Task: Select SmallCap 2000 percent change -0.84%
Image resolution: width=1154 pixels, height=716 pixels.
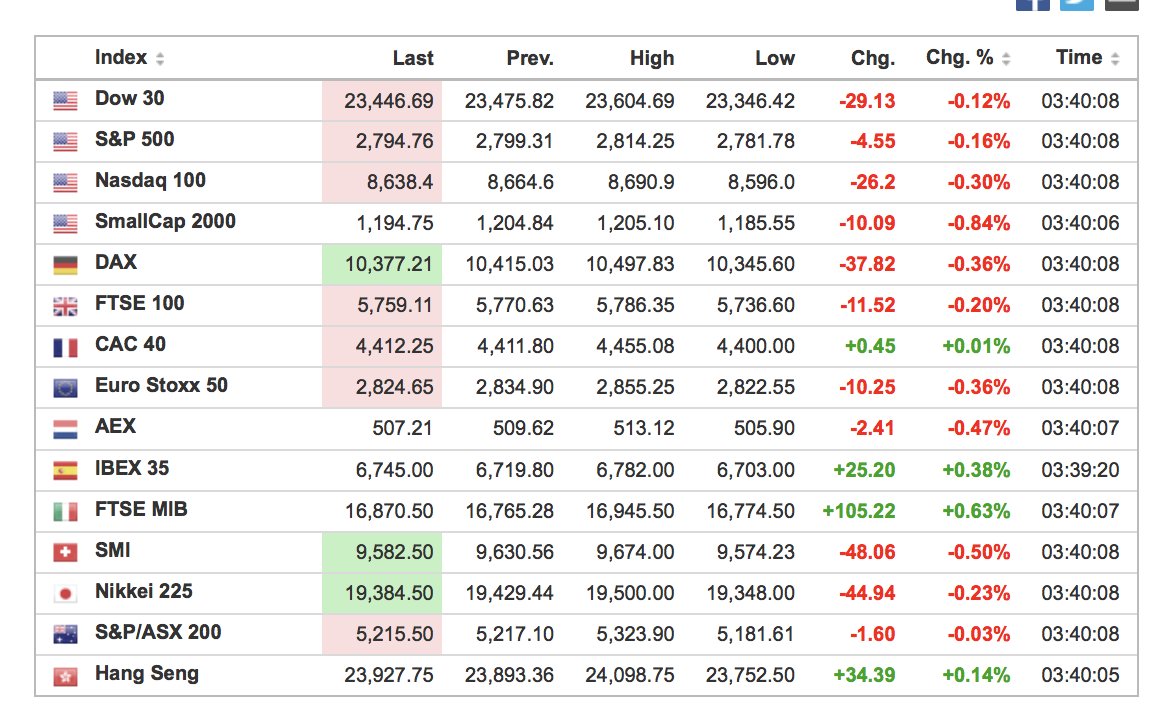Action: pyautogui.click(x=979, y=223)
